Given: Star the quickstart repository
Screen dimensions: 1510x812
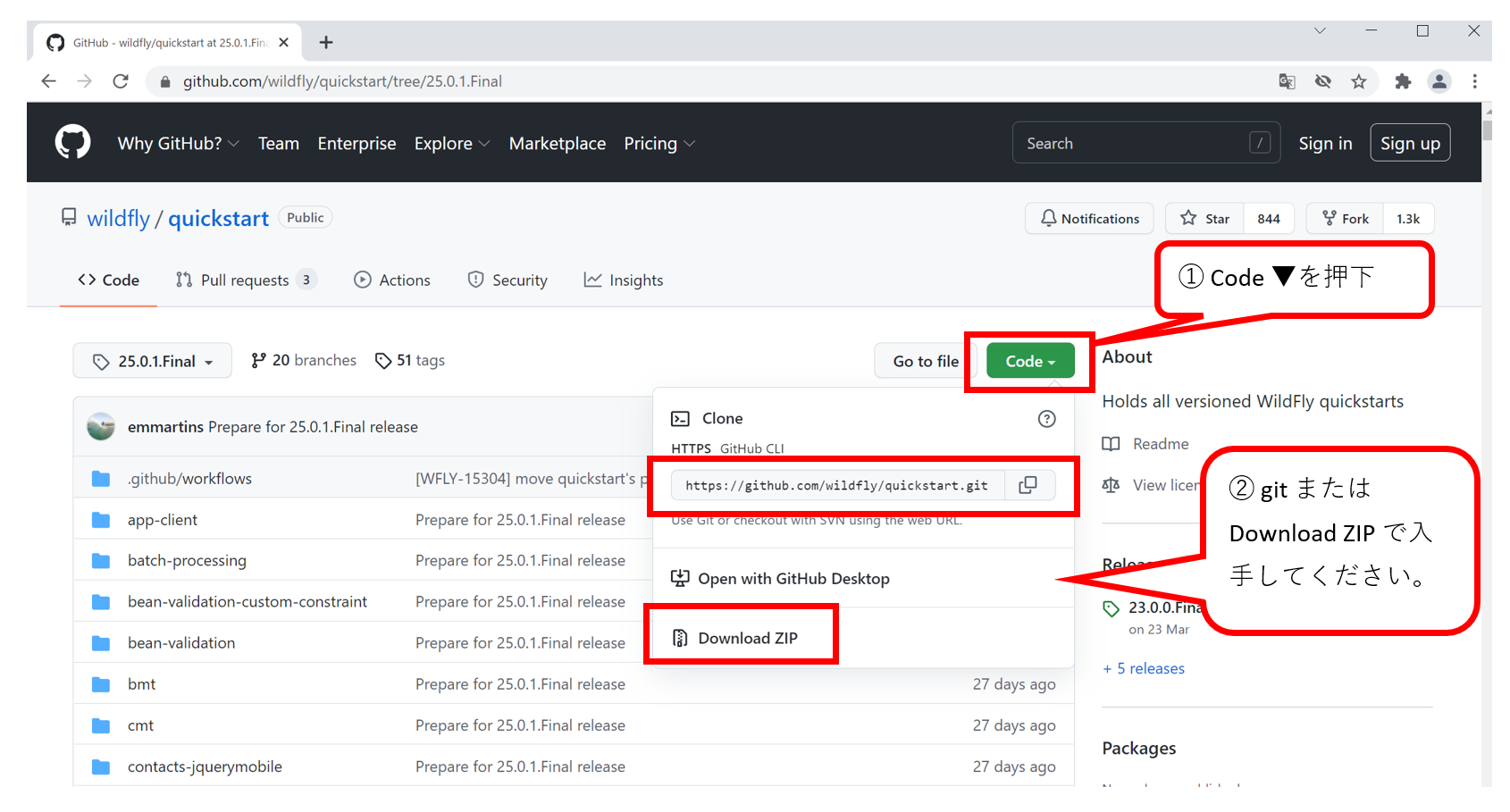Looking at the screenshot, I should [1205, 219].
